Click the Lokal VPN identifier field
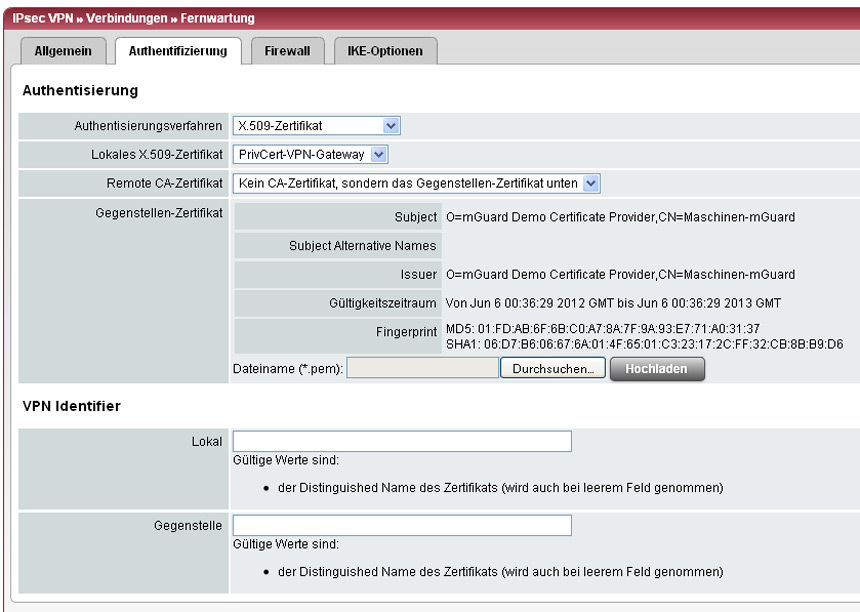 click(x=402, y=442)
